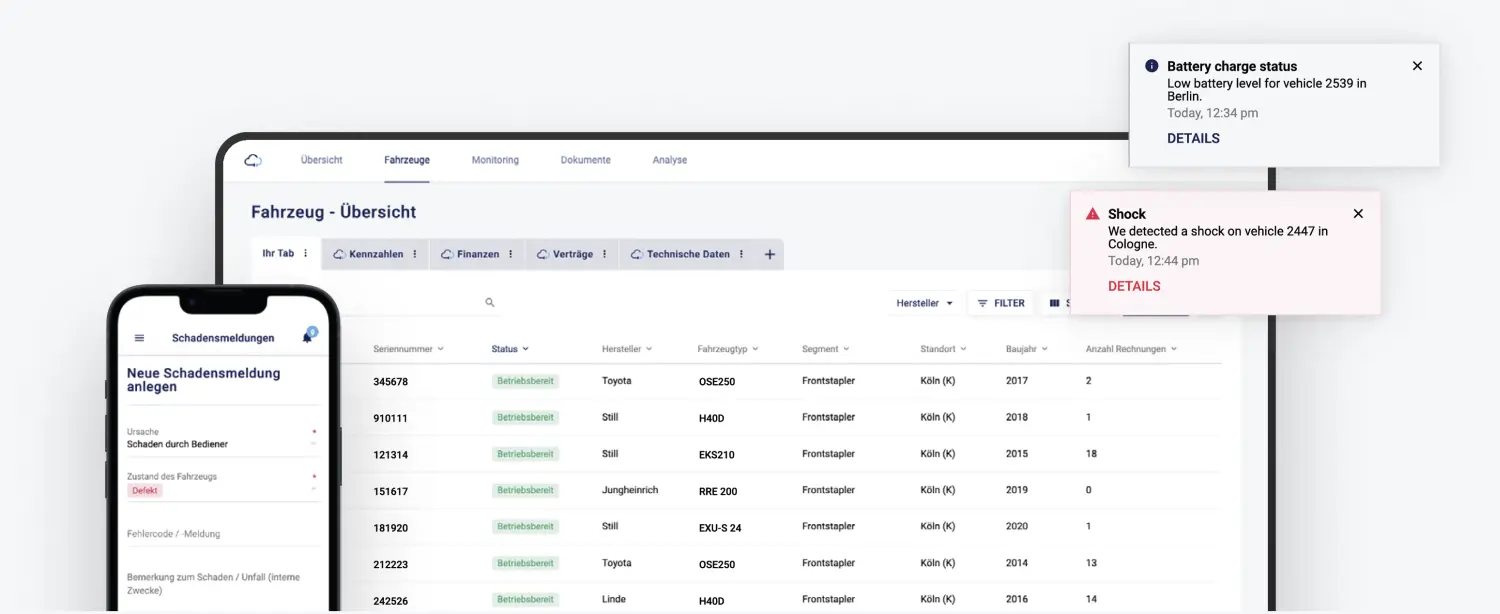Click the red warning icon in Shock alert
This screenshot has height=614, width=1500.
(x=1091, y=214)
